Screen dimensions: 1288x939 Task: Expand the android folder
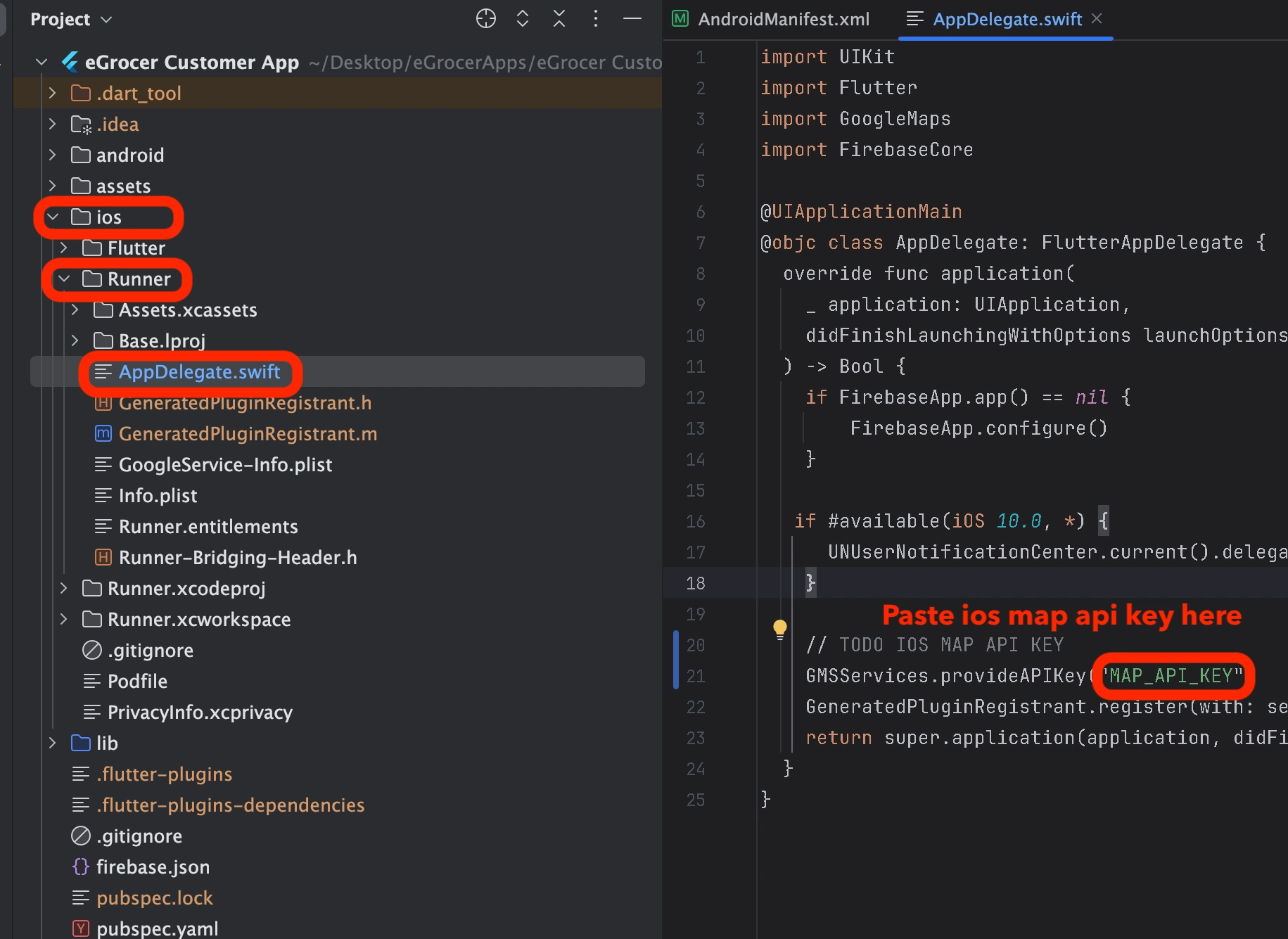point(53,155)
